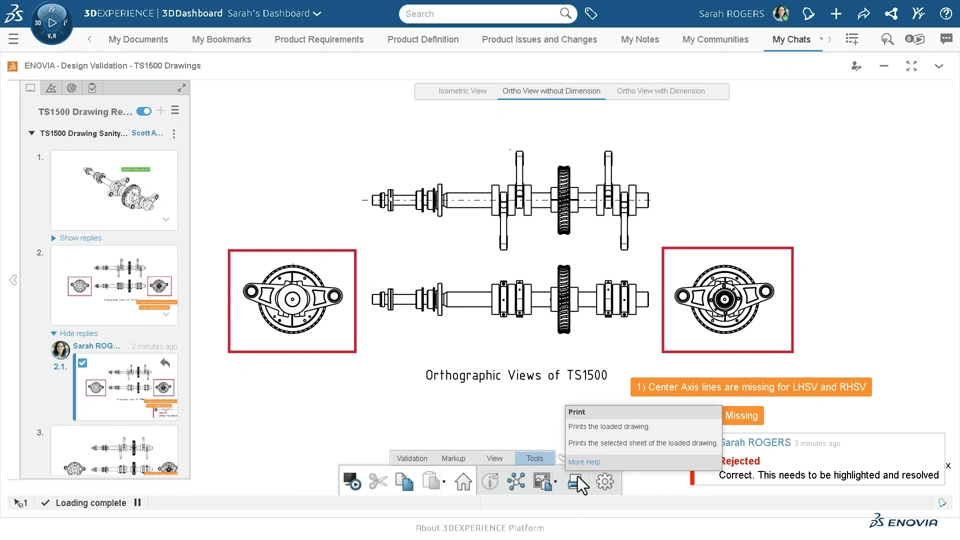Click the user edit icon in widget header
Viewport: 960px width, 540px height.
coord(857,66)
